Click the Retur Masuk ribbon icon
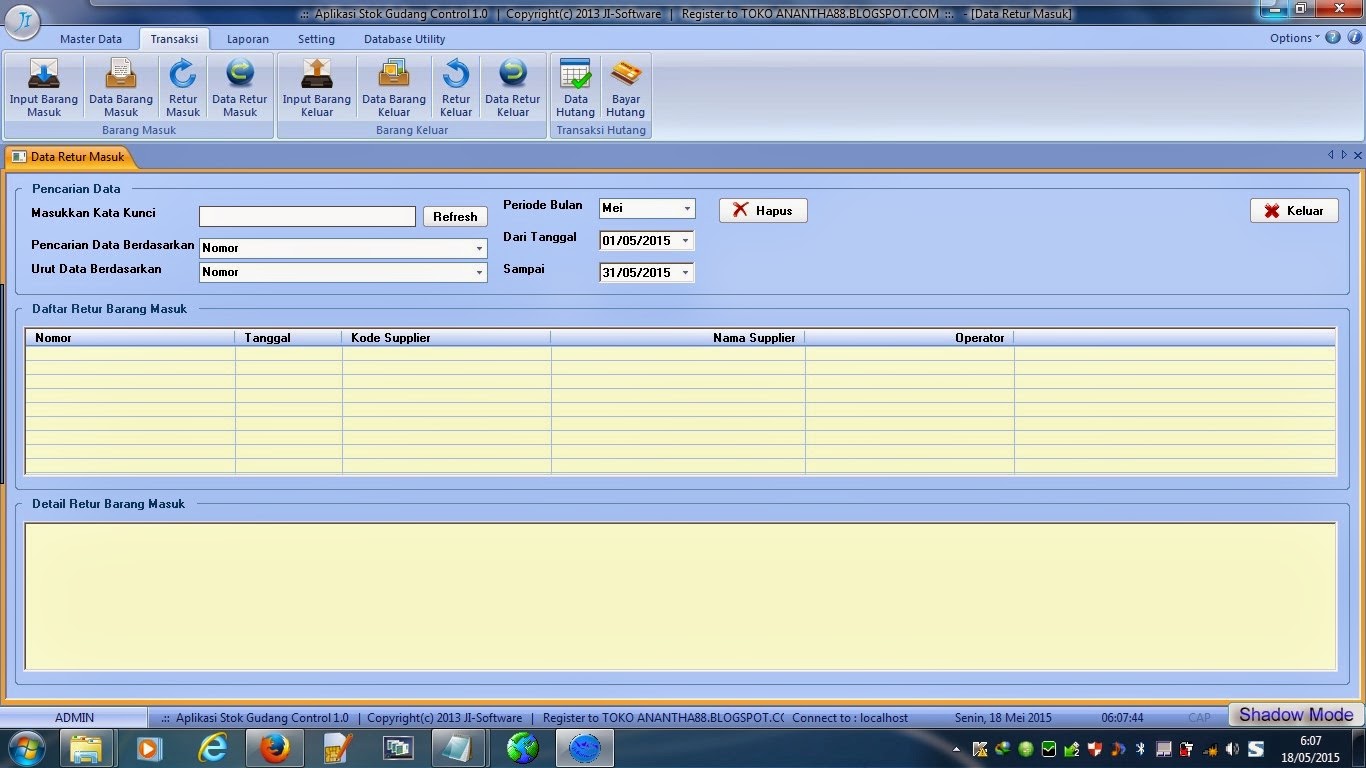This screenshot has width=1366, height=768. [x=183, y=88]
